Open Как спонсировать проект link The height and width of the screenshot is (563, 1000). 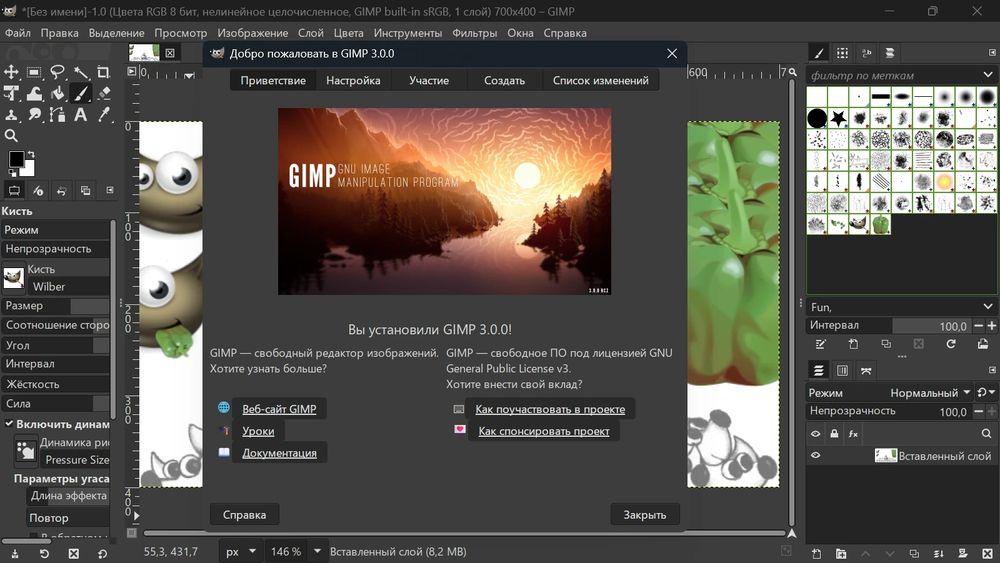click(x=544, y=431)
